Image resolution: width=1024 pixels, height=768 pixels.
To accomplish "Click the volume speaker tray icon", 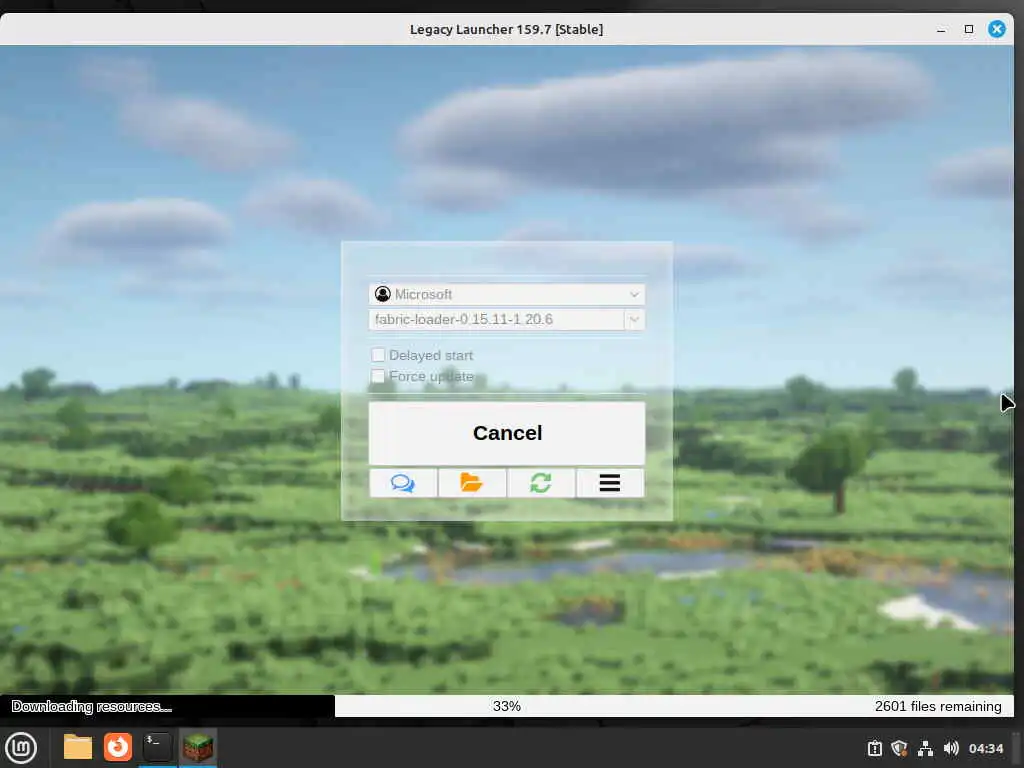I will pyautogui.click(x=951, y=748).
